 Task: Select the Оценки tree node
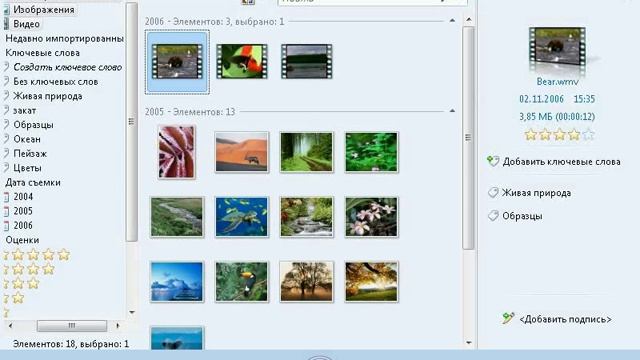(x=22, y=240)
